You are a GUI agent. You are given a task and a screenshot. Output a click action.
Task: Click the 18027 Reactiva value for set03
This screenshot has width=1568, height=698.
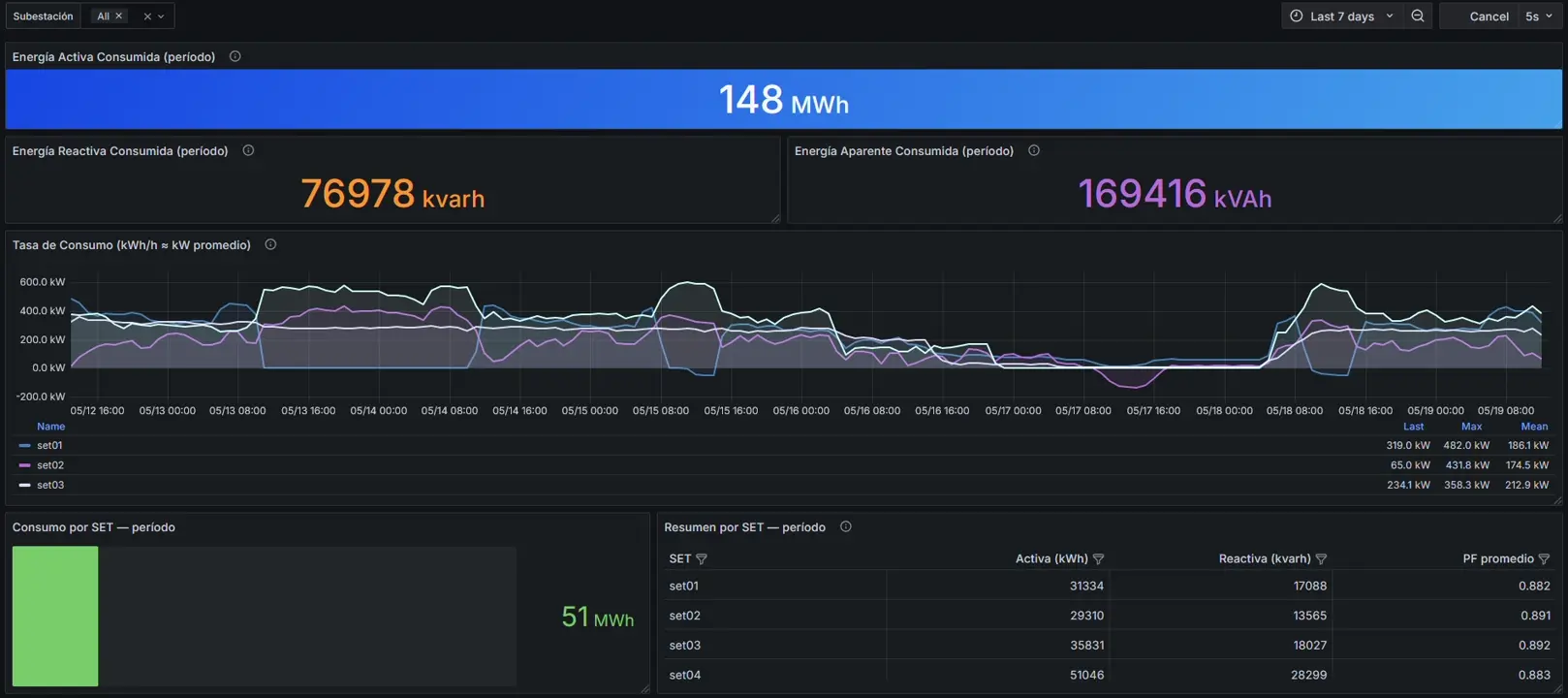pyautogui.click(x=1309, y=646)
